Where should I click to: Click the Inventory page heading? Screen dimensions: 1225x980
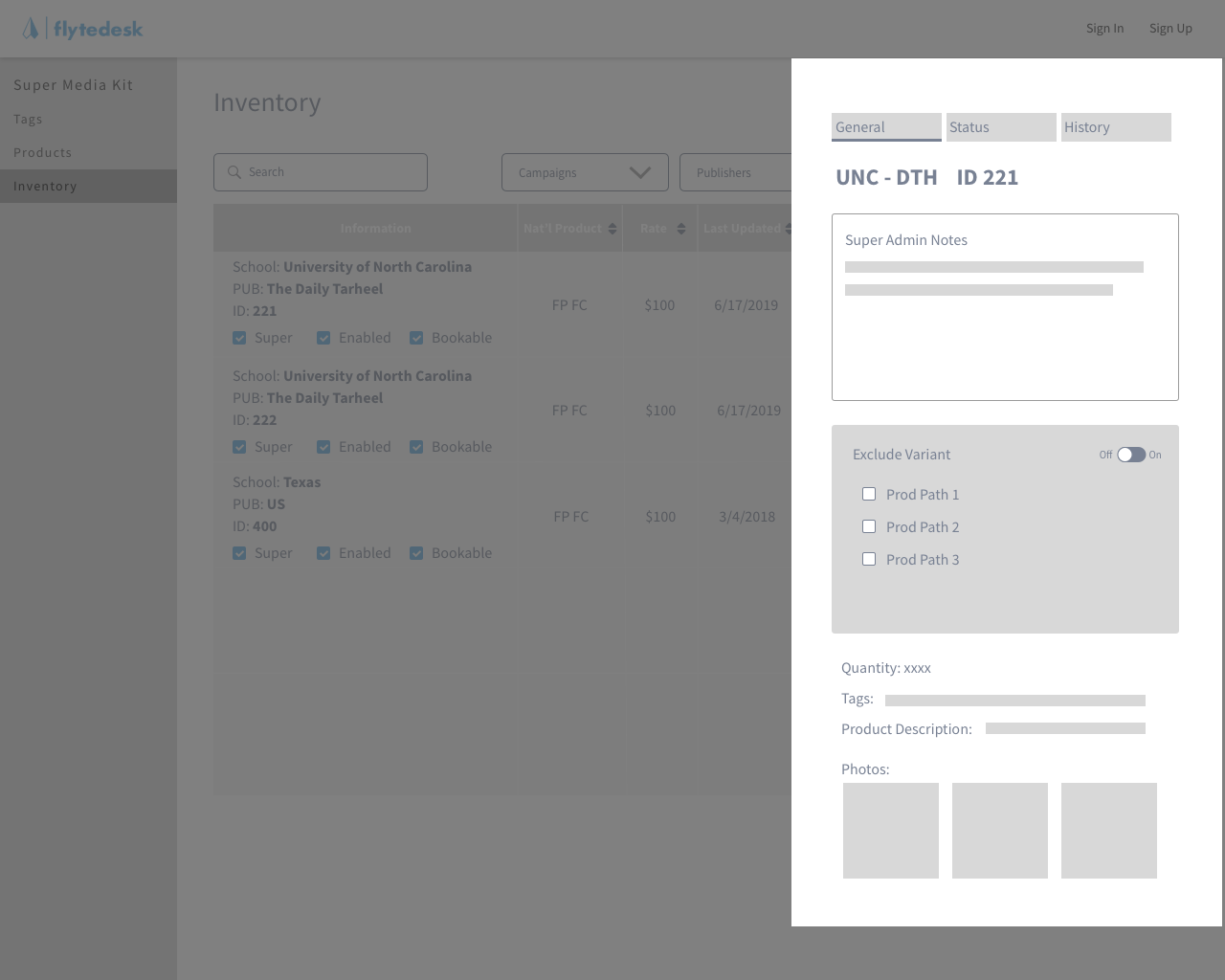[x=267, y=102]
